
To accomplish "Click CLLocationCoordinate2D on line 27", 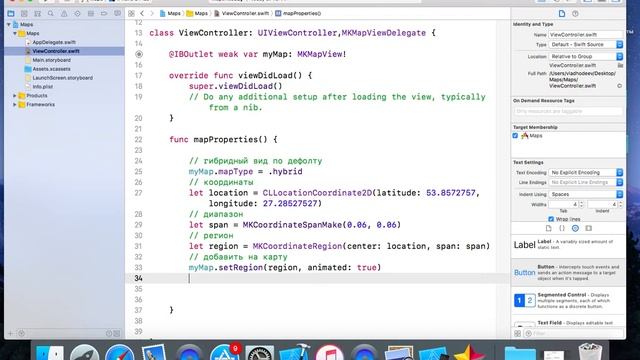I will click(x=317, y=193).
